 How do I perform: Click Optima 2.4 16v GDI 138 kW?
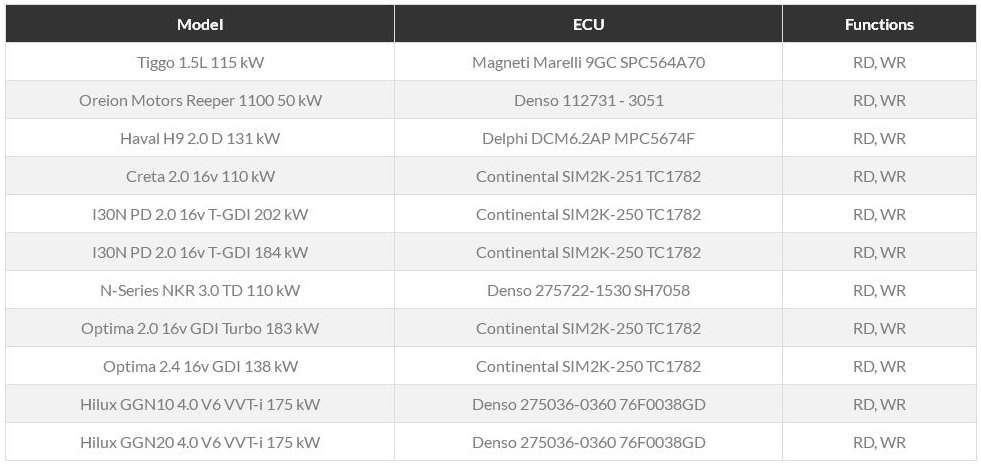click(200, 367)
